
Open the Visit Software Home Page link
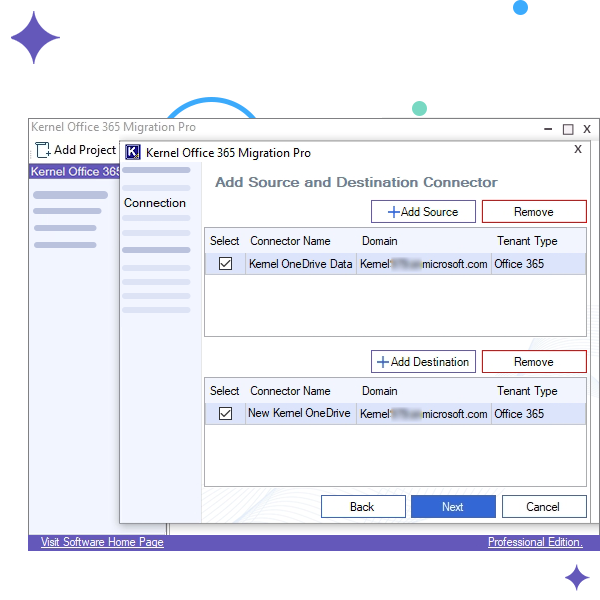click(102, 542)
